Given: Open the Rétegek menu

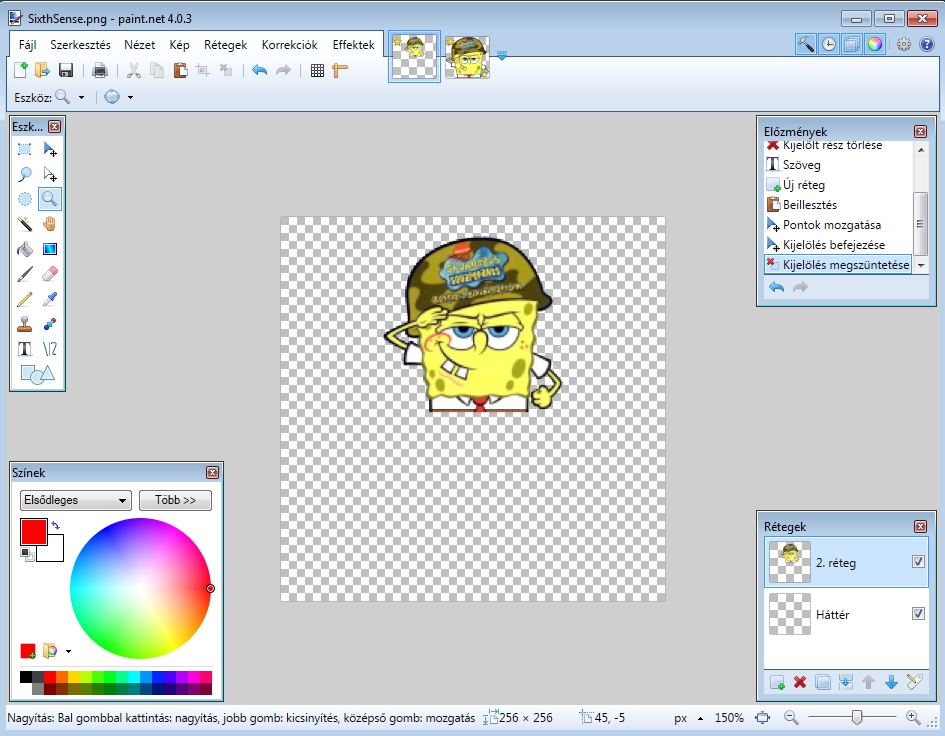Looking at the screenshot, I should pos(225,45).
